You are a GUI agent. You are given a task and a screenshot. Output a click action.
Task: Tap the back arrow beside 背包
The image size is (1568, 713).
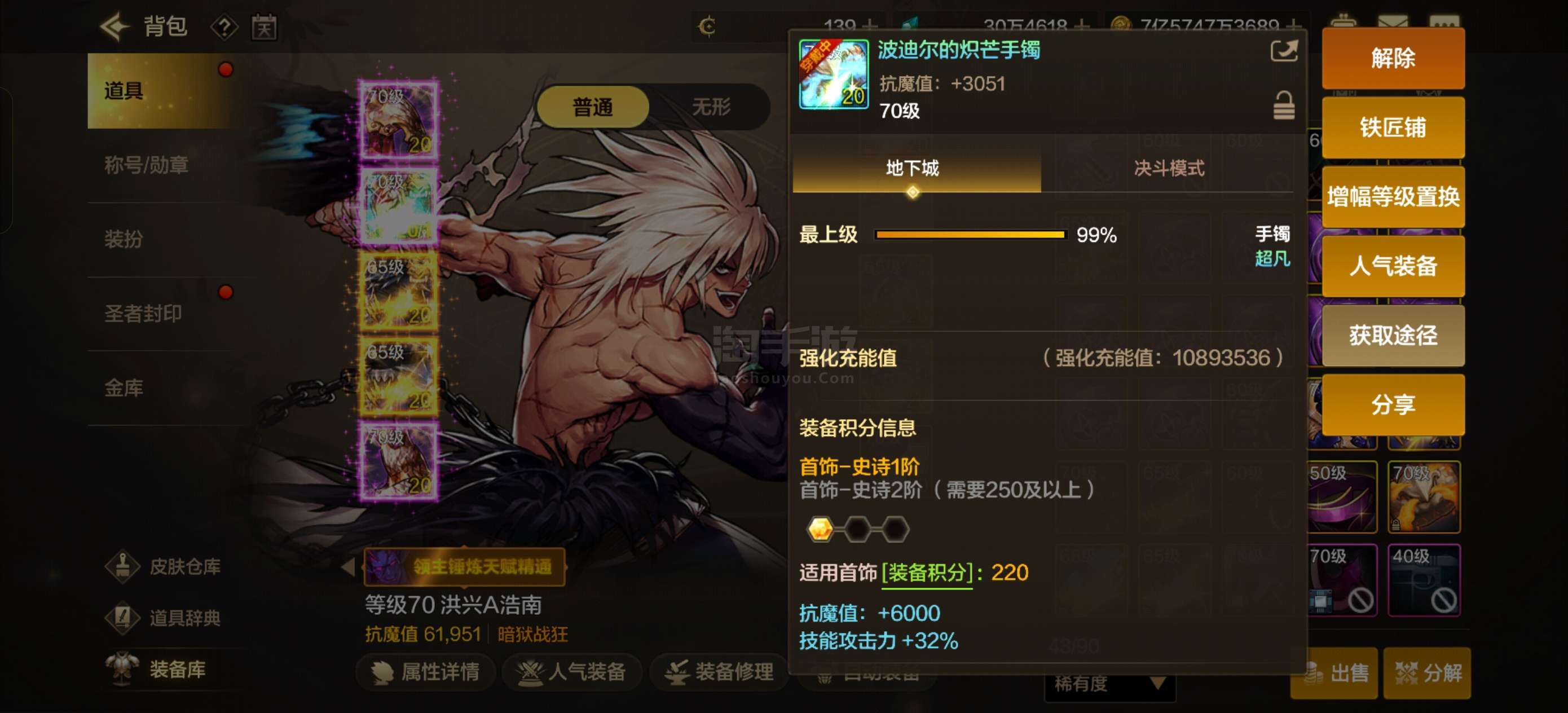pyautogui.click(x=114, y=27)
